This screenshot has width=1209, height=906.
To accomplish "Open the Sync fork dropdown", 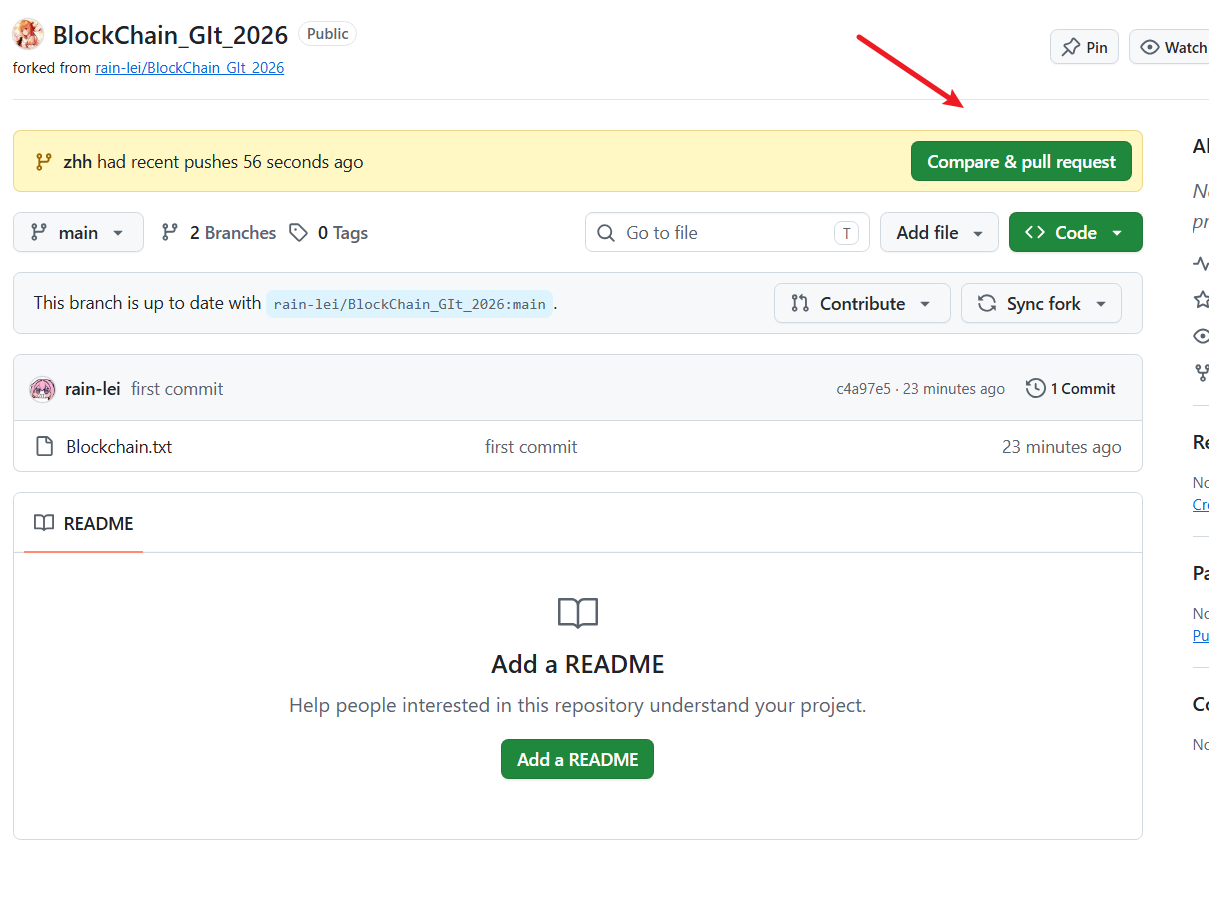I will click(1041, 304).
